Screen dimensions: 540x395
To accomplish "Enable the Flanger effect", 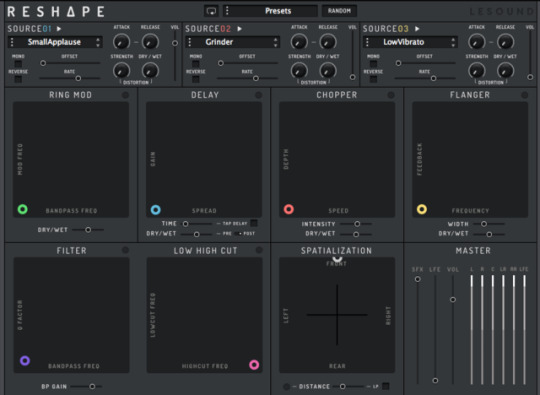I will 525,95.
